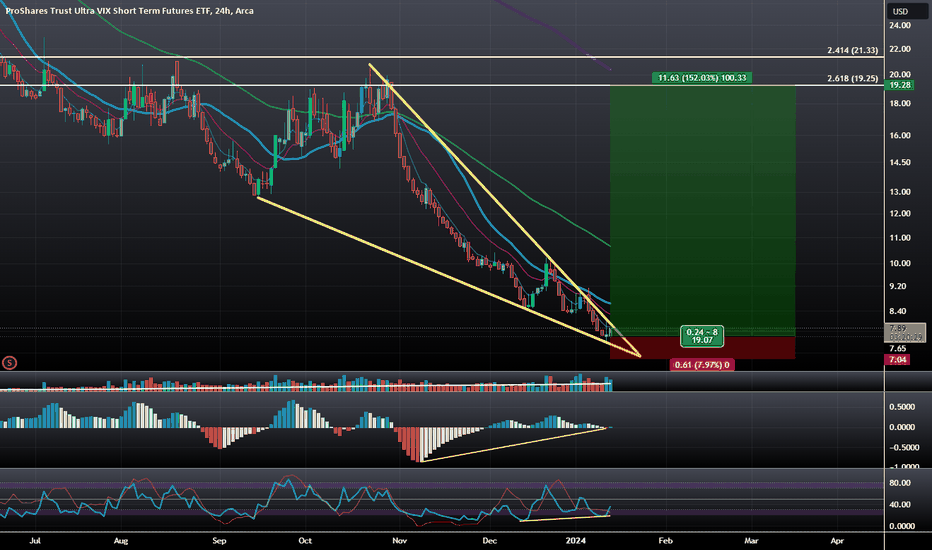Click the green 19.28 price tag
The image size is (932, 550).
(x=900, y=85)
